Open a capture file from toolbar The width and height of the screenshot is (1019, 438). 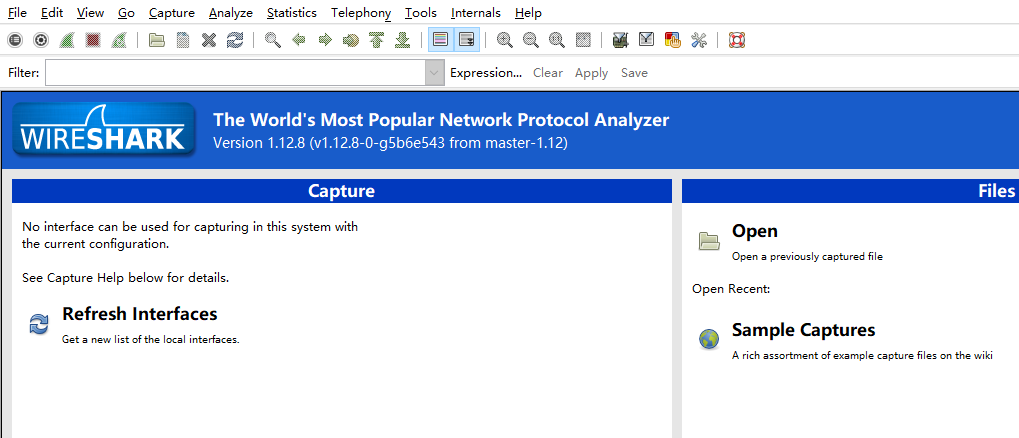[157, 40]
